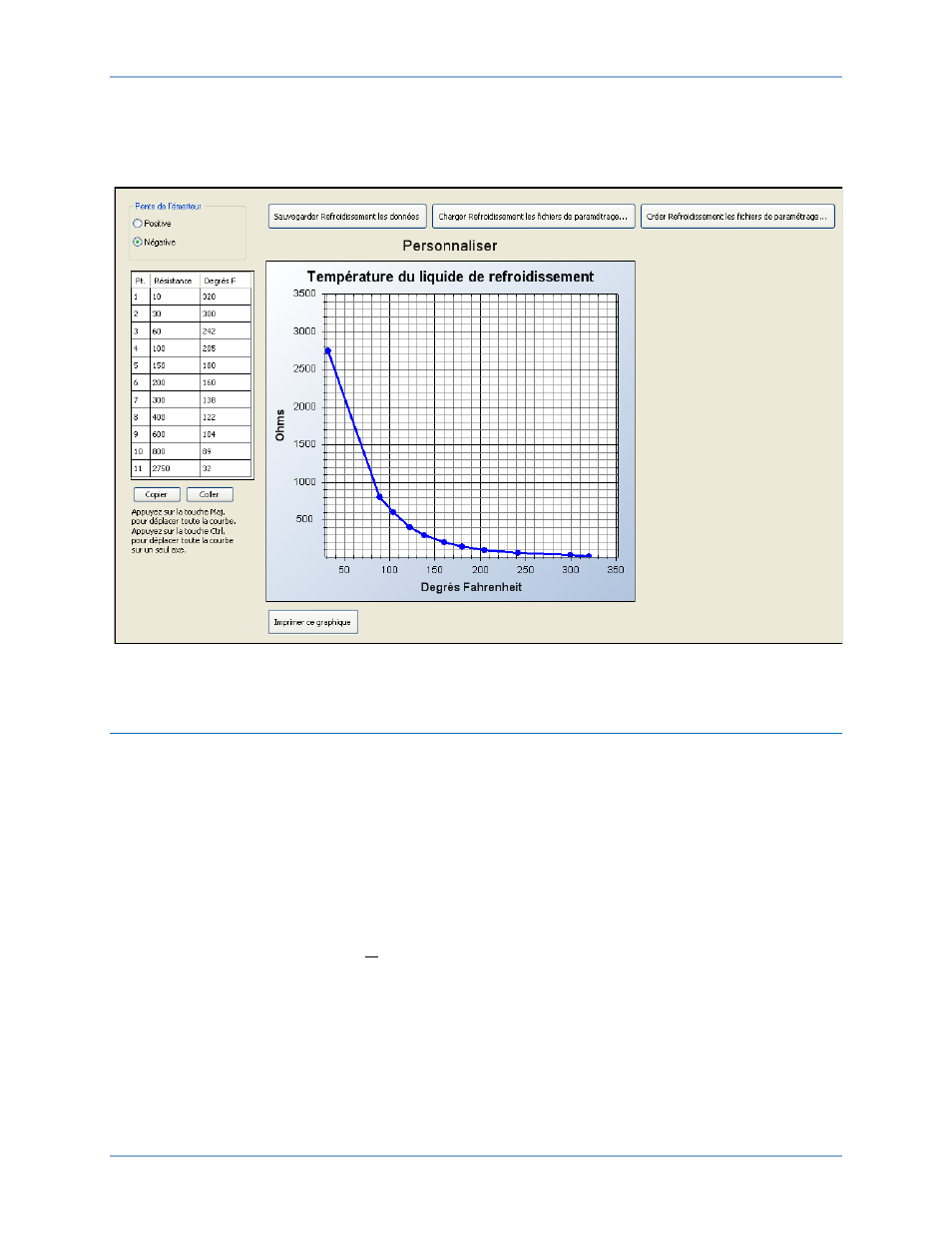Select the degrees cell showing 300 in row 2
The width and height of the screenshot is (952, 1233).
coord(226,313)
